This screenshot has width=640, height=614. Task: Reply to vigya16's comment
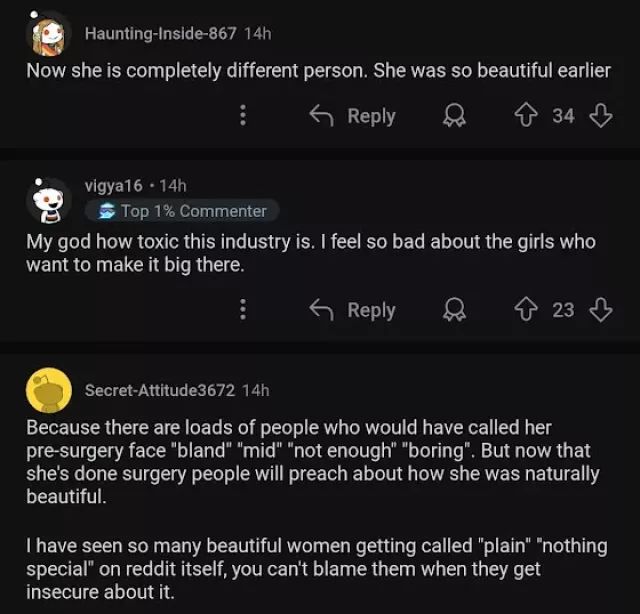(x=353, y=310)
